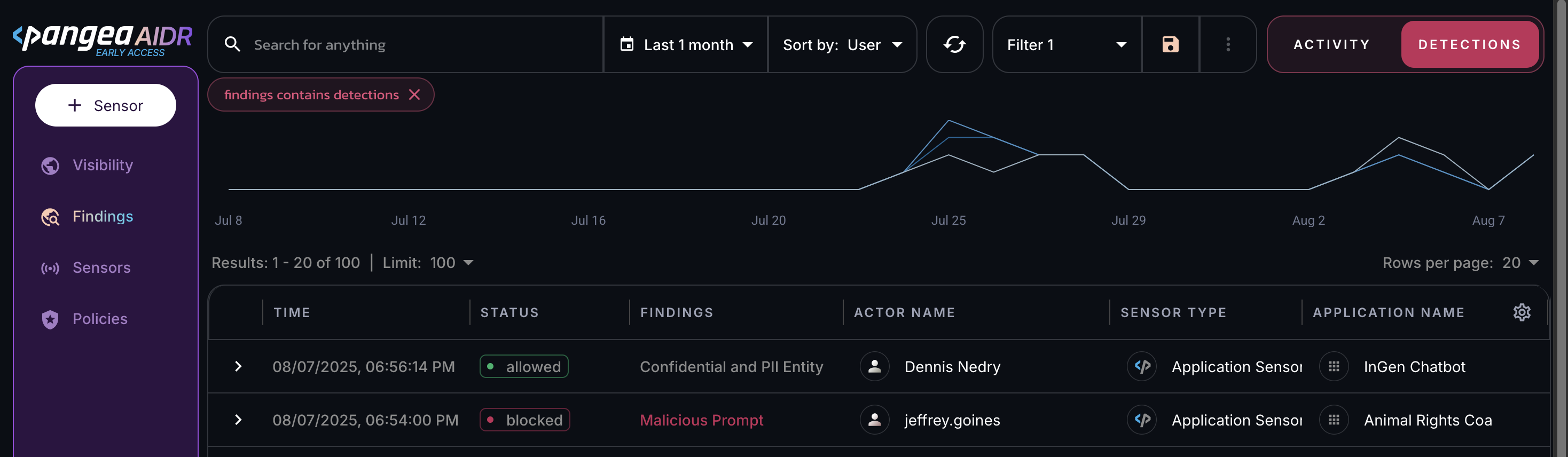Click the Aug 2 chart axis label
This screenshot has height=457, width=1568.
coord(1308,220)
